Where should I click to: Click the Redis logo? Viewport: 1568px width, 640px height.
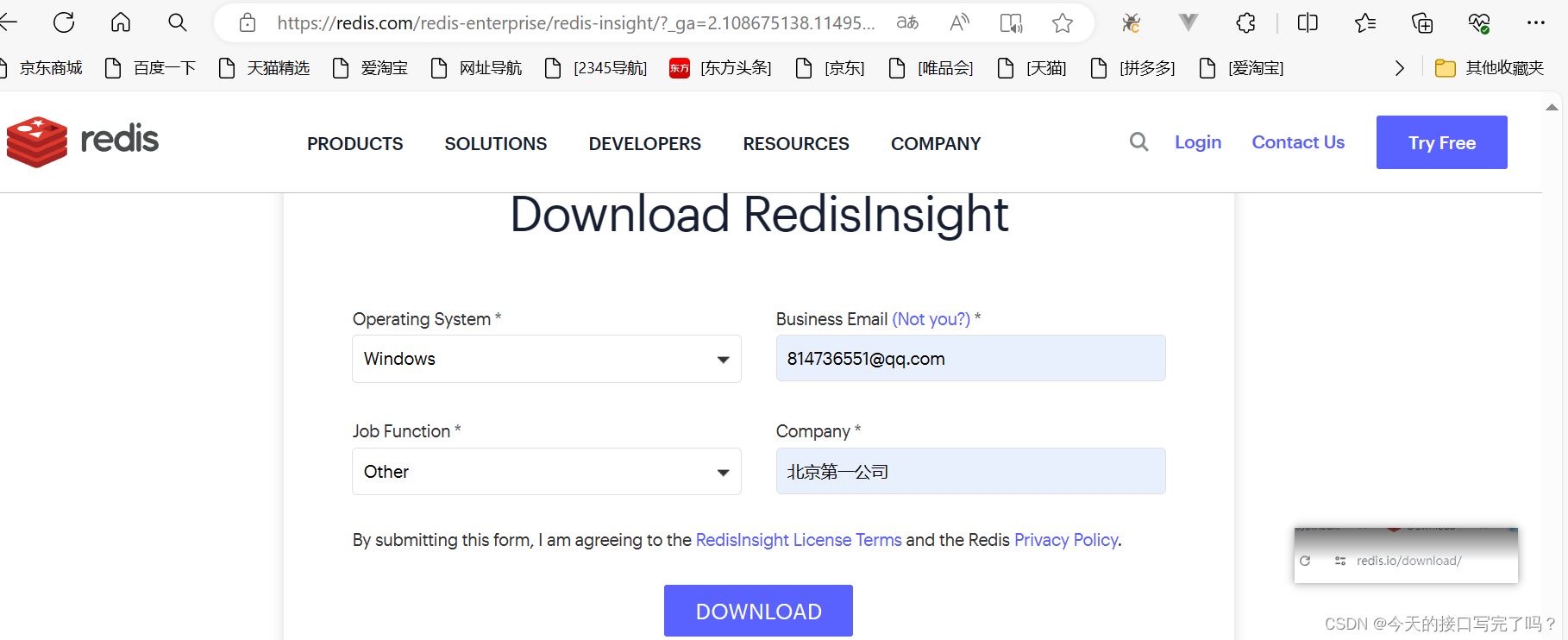[x=83, y=141]
